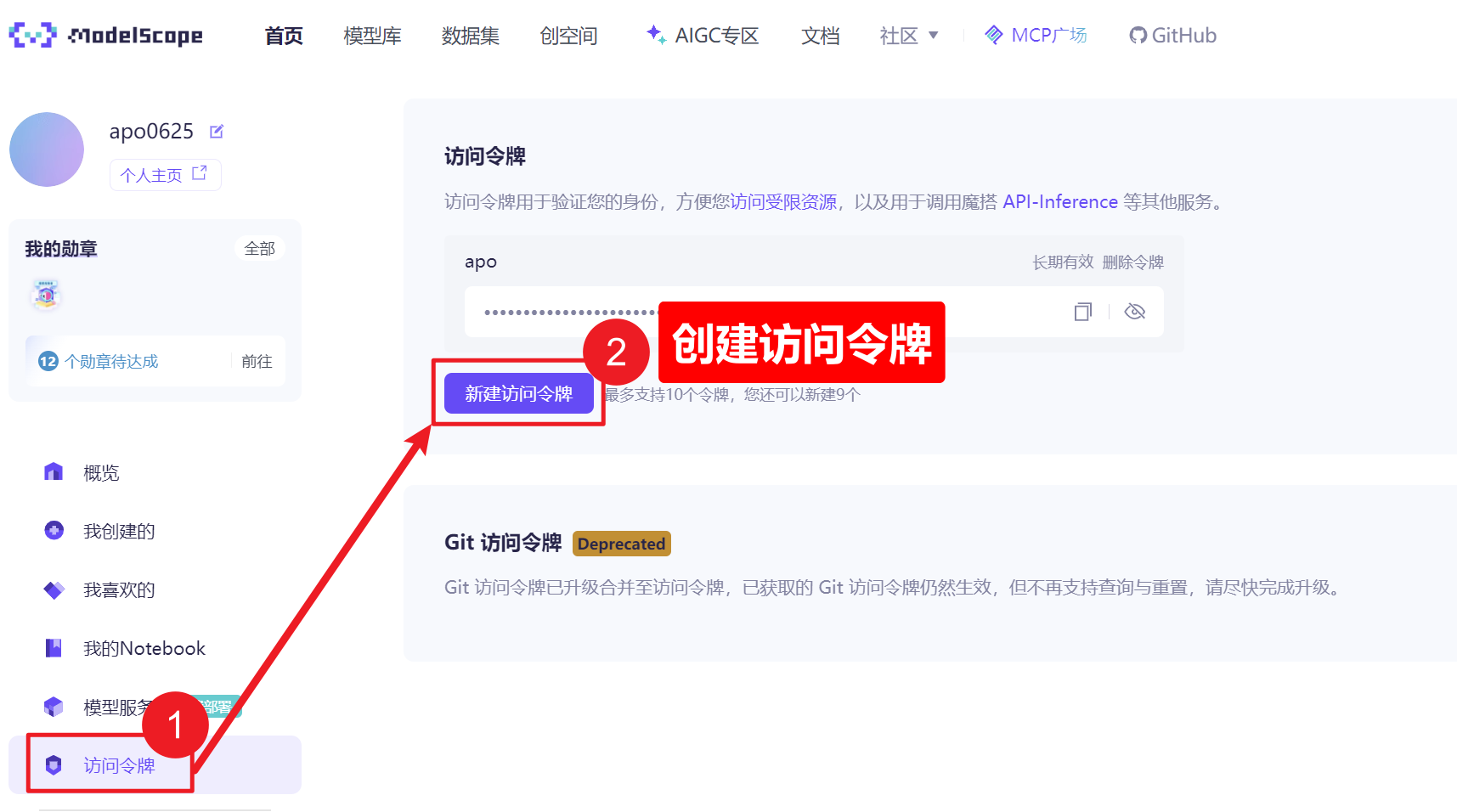Viewport: 1457px width, 812px height.
Task: Open the API-Inference link
Action: coord(1059,201)
